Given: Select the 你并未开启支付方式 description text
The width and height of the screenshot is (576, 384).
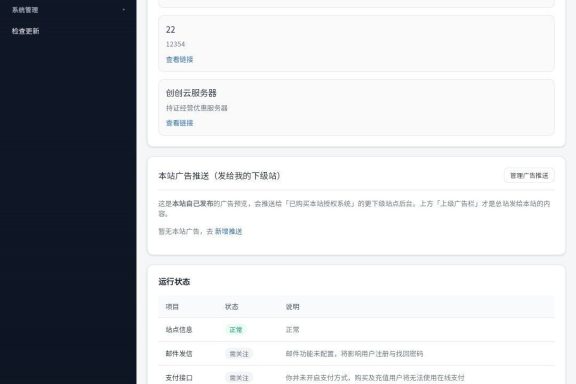Looking at the screenshot, I should [375, 377].
